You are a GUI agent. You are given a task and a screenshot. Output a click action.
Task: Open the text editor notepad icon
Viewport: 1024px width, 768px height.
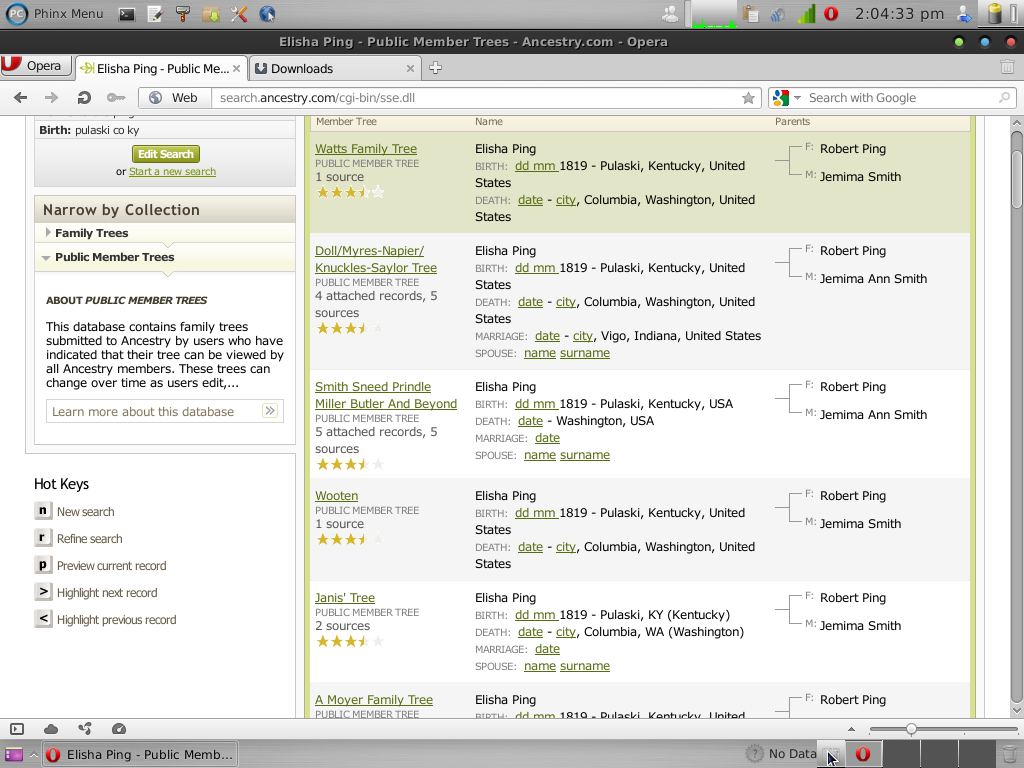pyautogui.click(x=155, y=14)
